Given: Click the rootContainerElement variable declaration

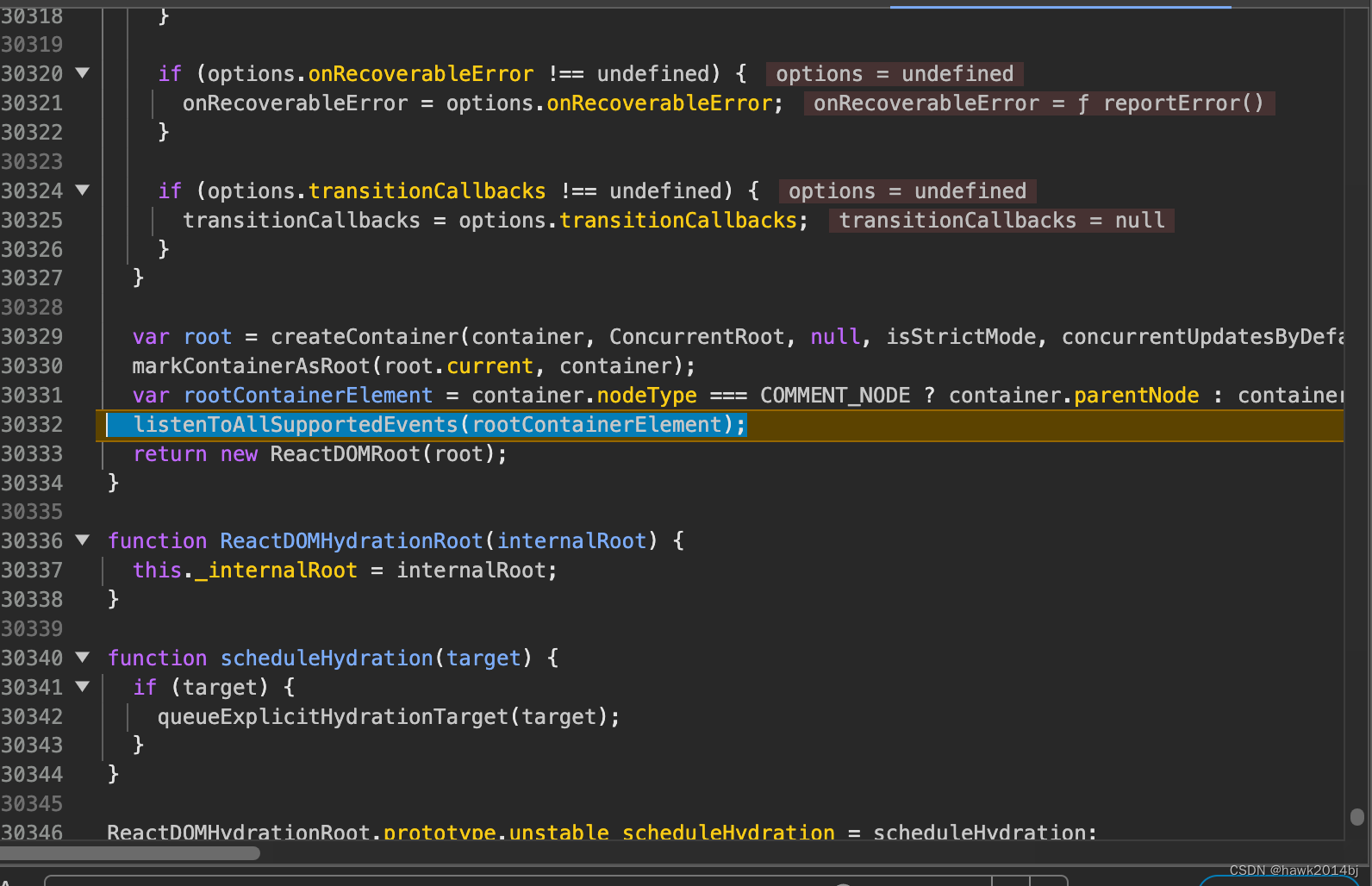Looking at the screenshot, I should pyautogui.click(x=308, y=396).
